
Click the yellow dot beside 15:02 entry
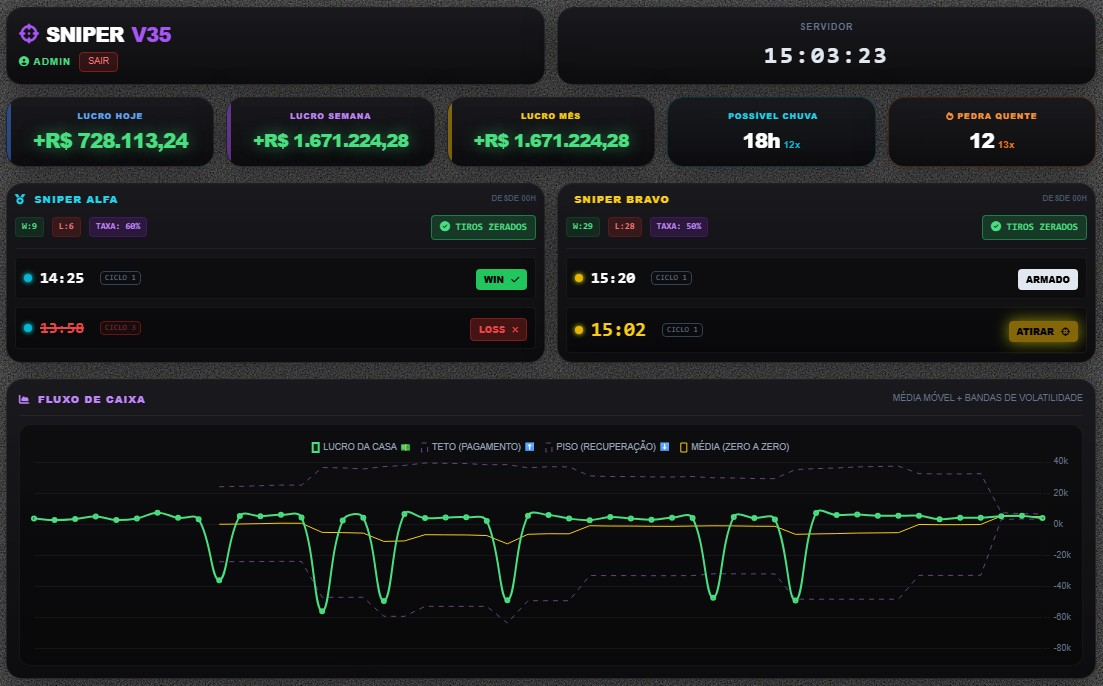(x=578, y=330)
